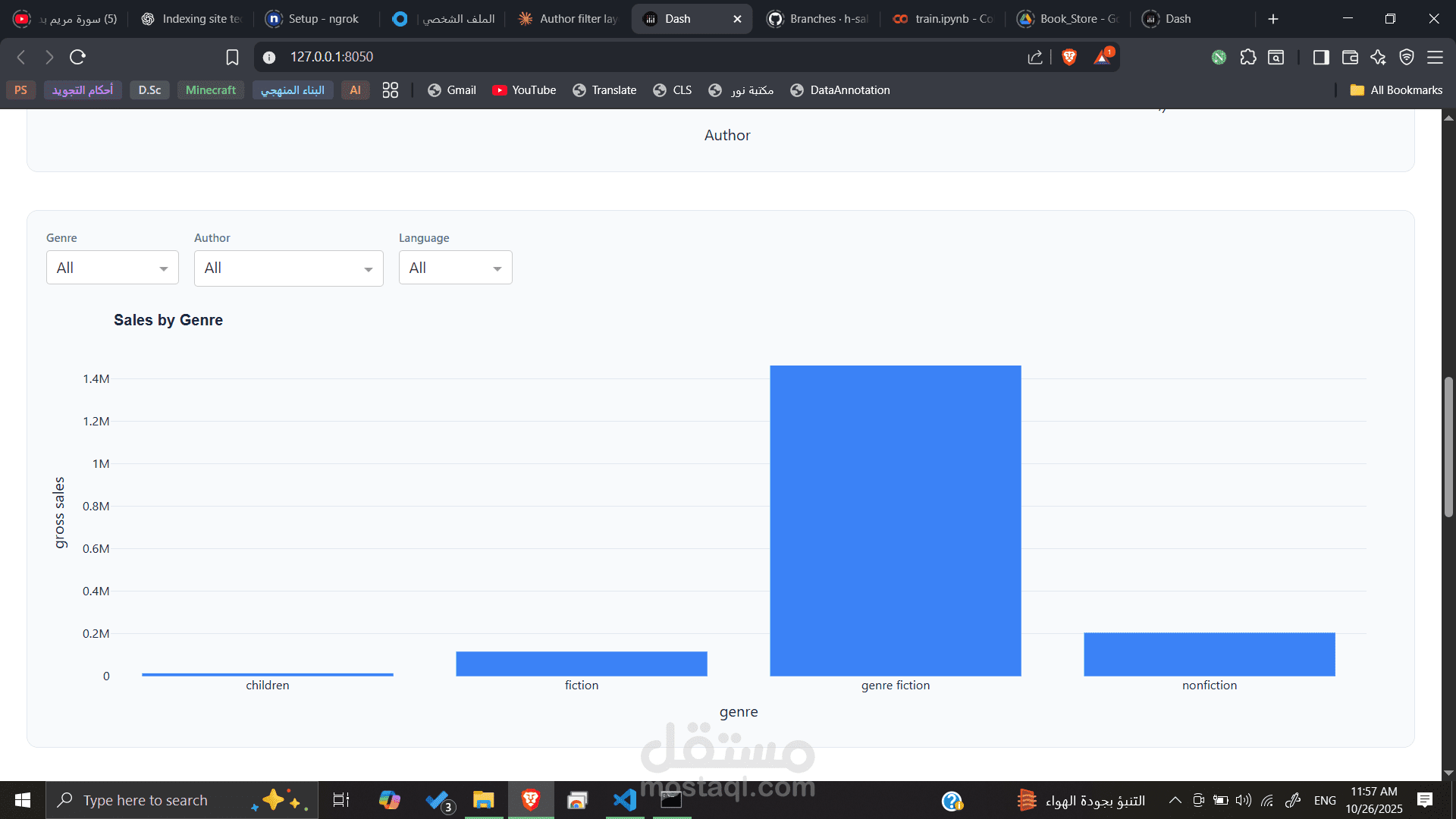Image resolution: width=1456 pixels, height=819 pixels.
Task: Click the Brave Shields lion icon
Action: point(1069,57)
